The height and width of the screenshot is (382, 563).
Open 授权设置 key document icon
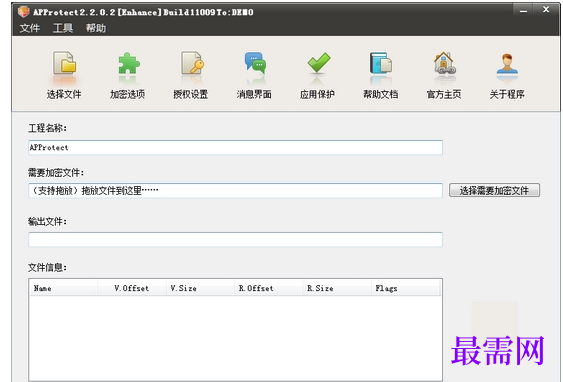coord(191,63)
